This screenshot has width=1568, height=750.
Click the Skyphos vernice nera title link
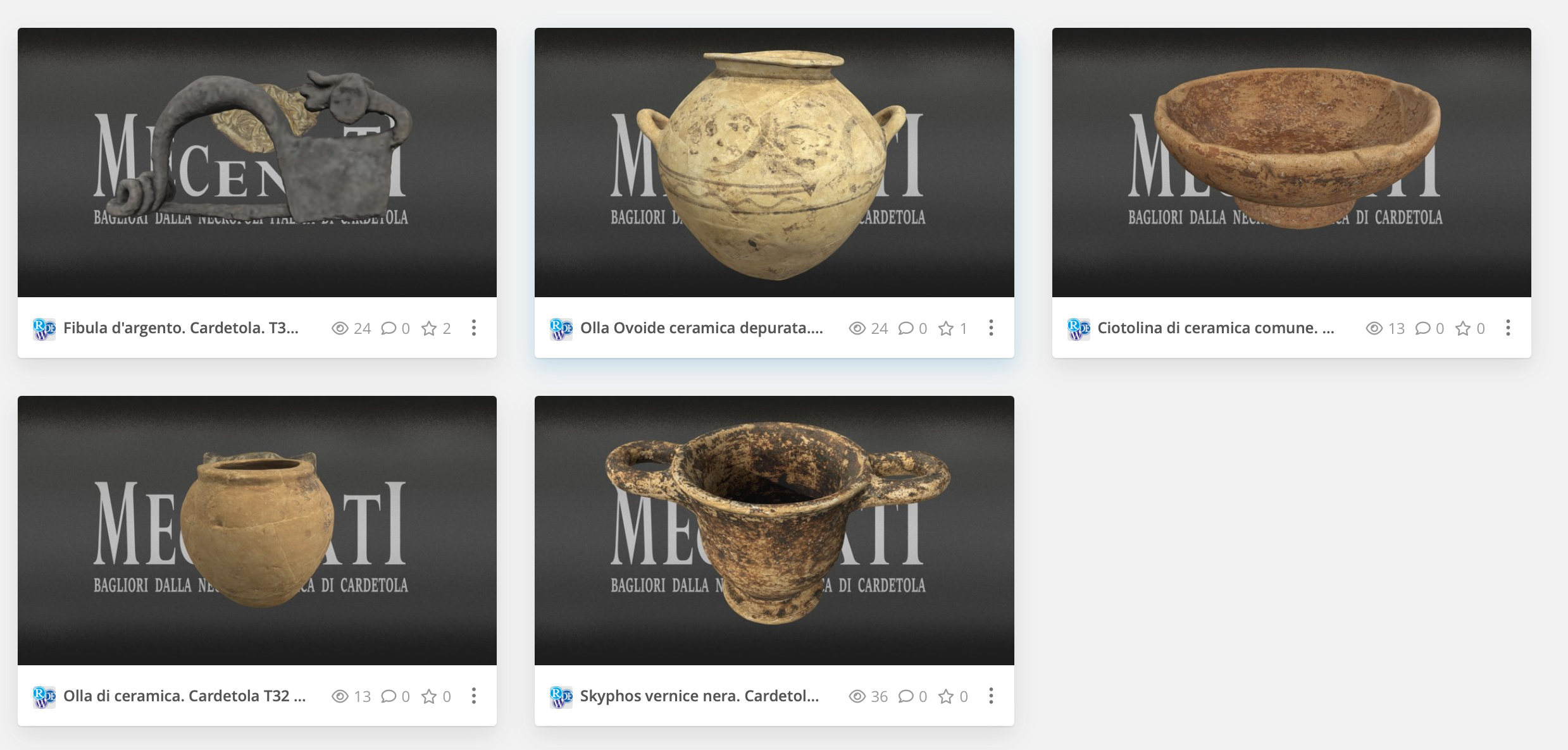(699, 696)
